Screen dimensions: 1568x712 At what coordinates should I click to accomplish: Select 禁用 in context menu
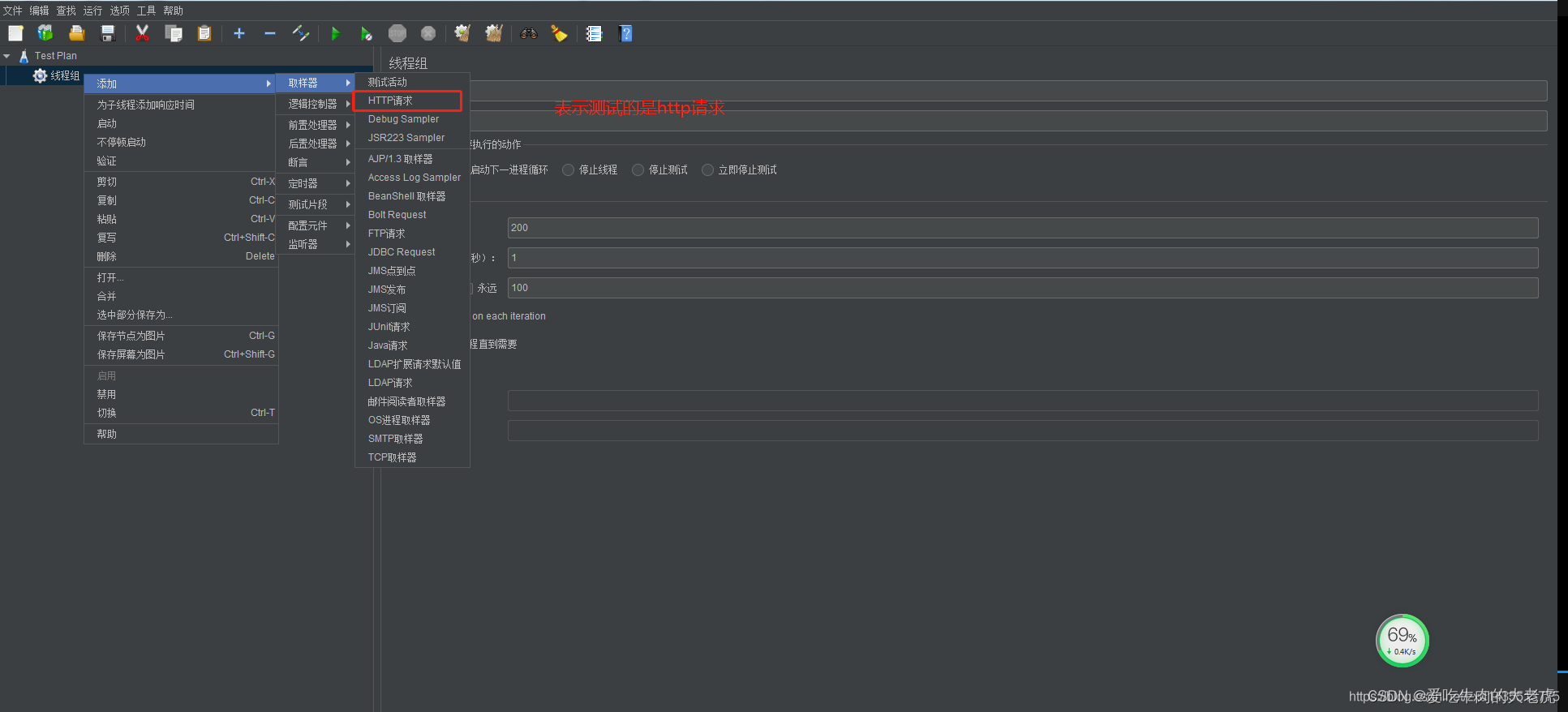click(x=181, y=394)
